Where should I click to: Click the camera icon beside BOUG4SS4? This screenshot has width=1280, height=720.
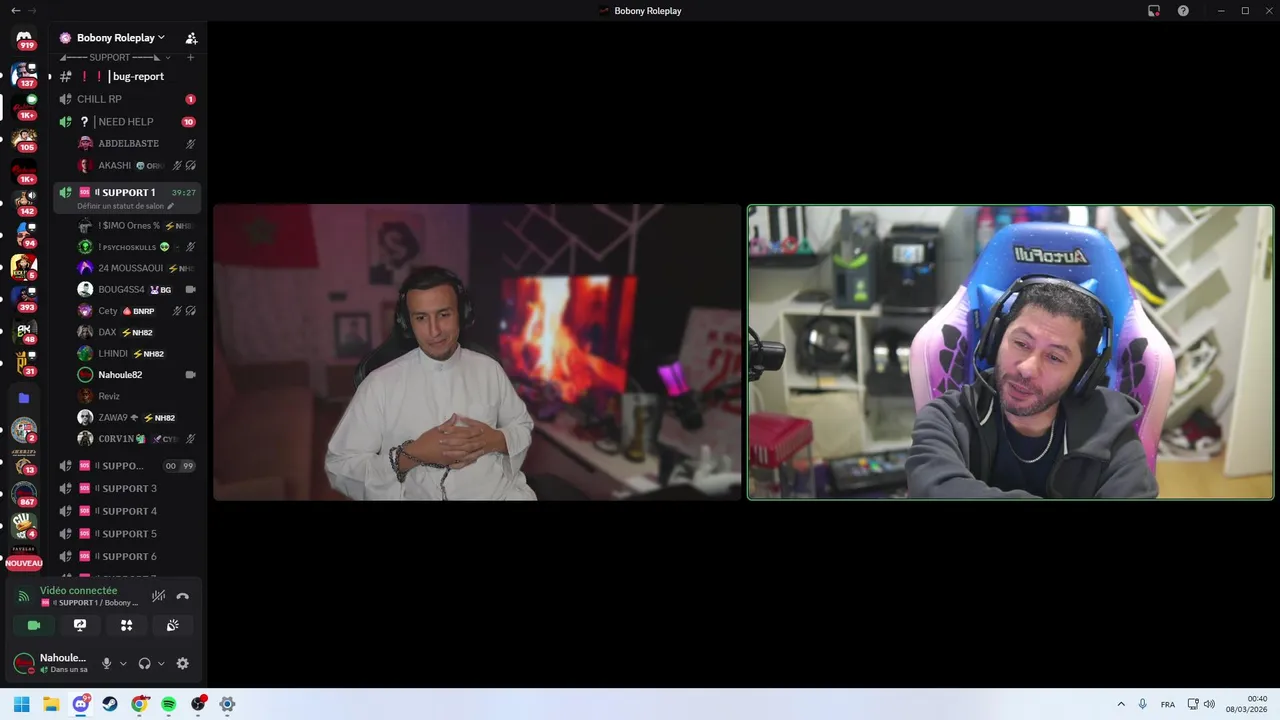tap(190, 290)
